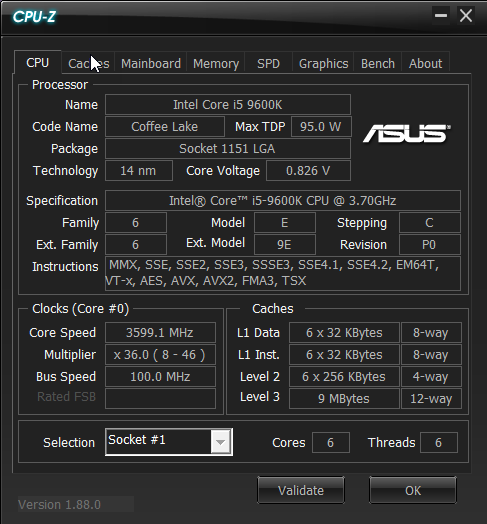Expand the Socket #1 selection dropdown arrow
The width and height of the screenshot is (487, 524).
[220, 442]
